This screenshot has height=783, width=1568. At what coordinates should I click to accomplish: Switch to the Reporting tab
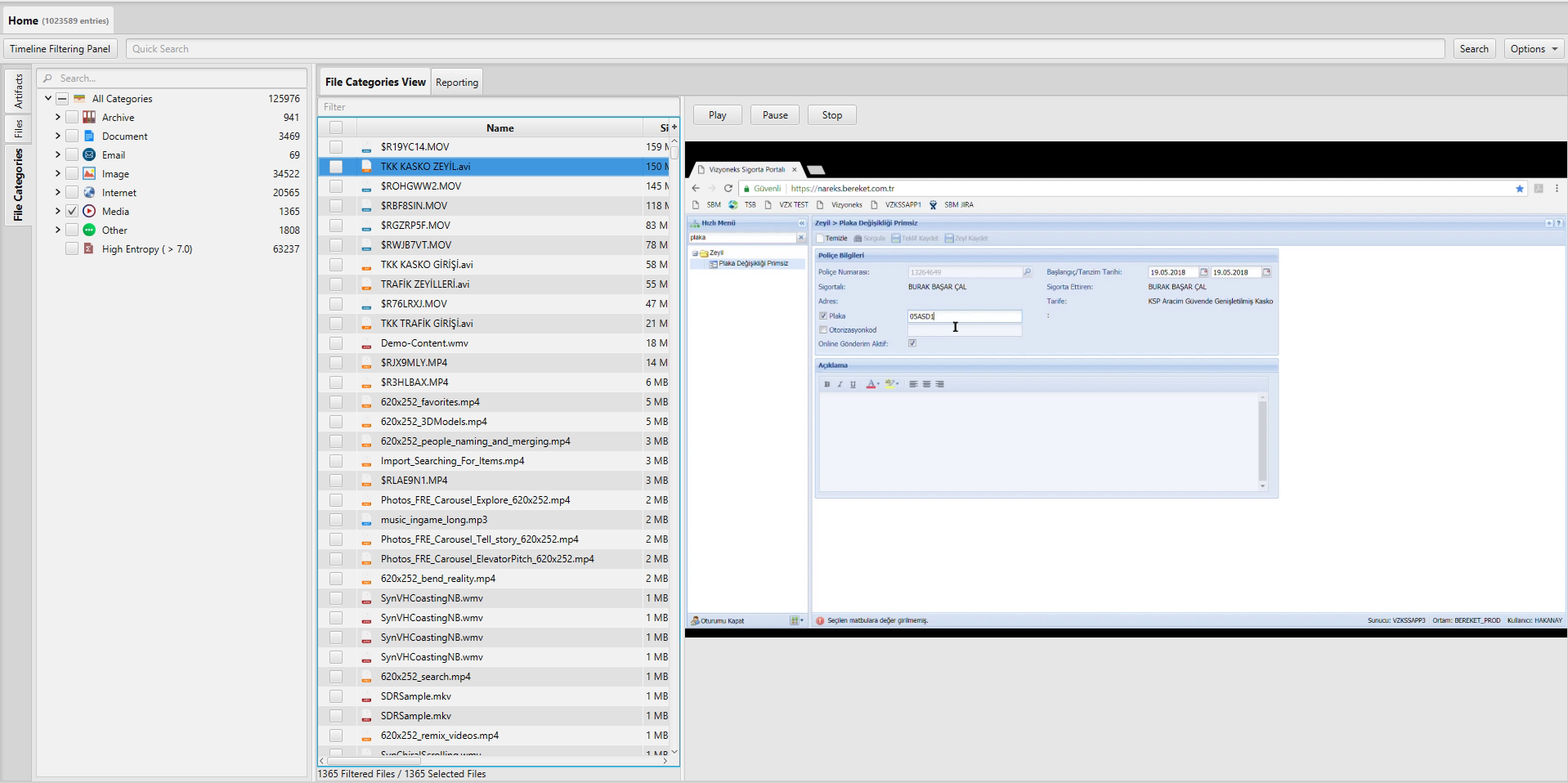(456, 83)
